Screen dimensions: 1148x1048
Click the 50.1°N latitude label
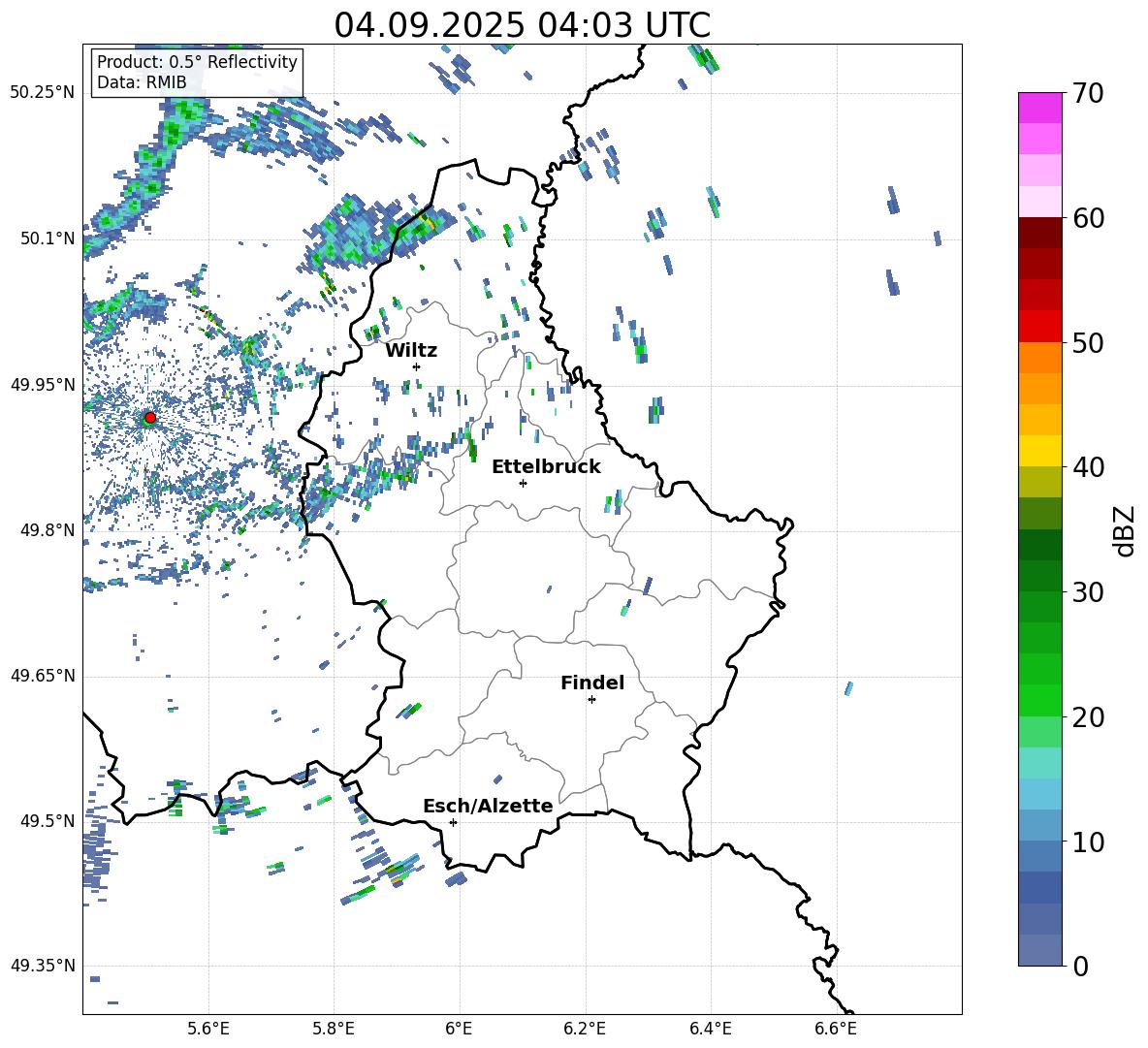48,238
